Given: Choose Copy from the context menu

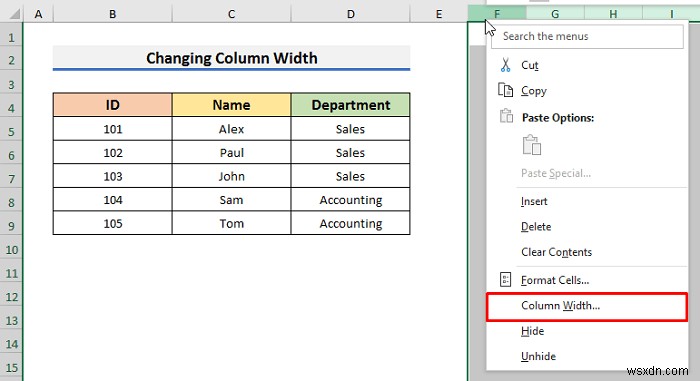Looking at the screenshot, I should coord(586,91).
